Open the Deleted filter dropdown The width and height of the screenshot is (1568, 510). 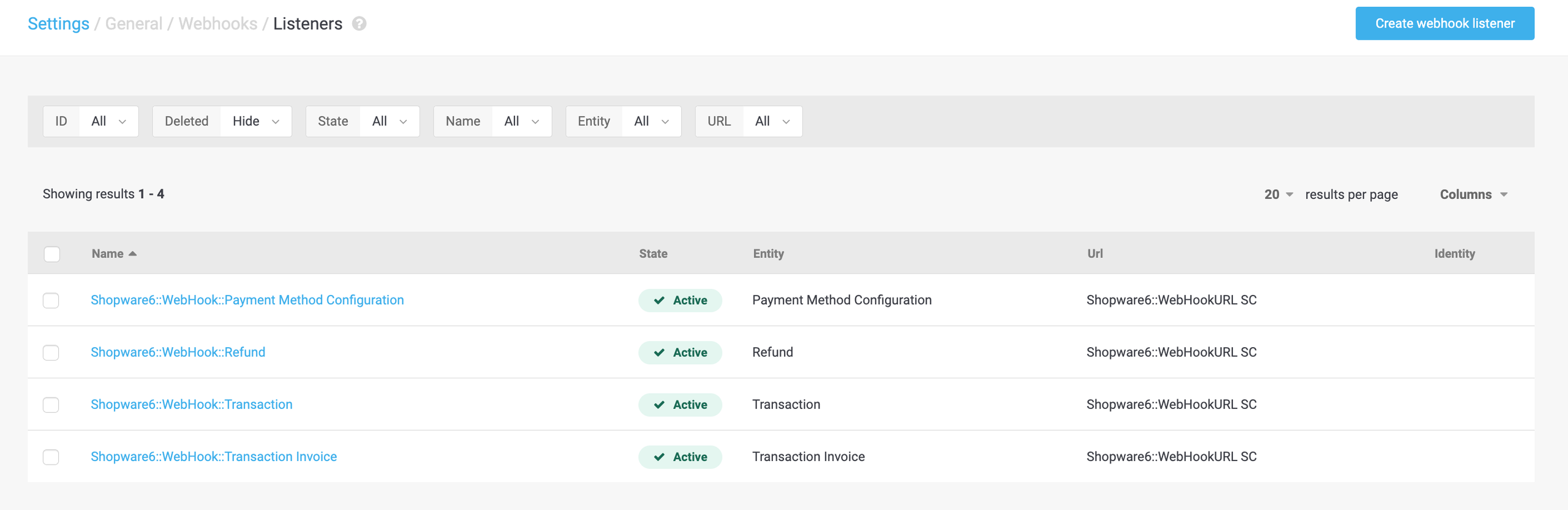point(255,121)
